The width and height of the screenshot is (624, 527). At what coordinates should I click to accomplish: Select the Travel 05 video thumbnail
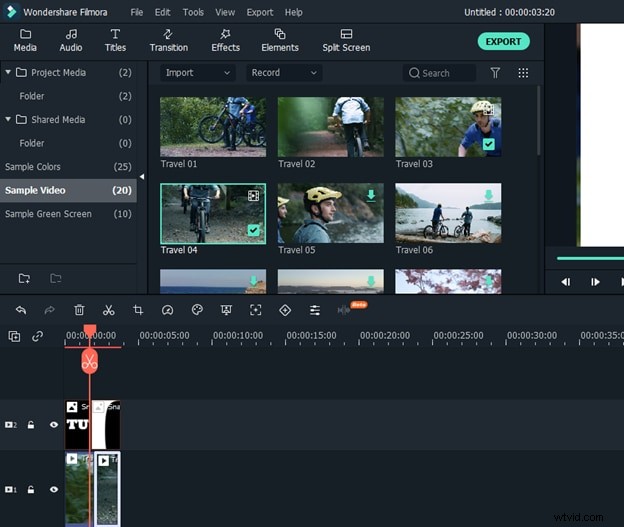tap(330, 213)
